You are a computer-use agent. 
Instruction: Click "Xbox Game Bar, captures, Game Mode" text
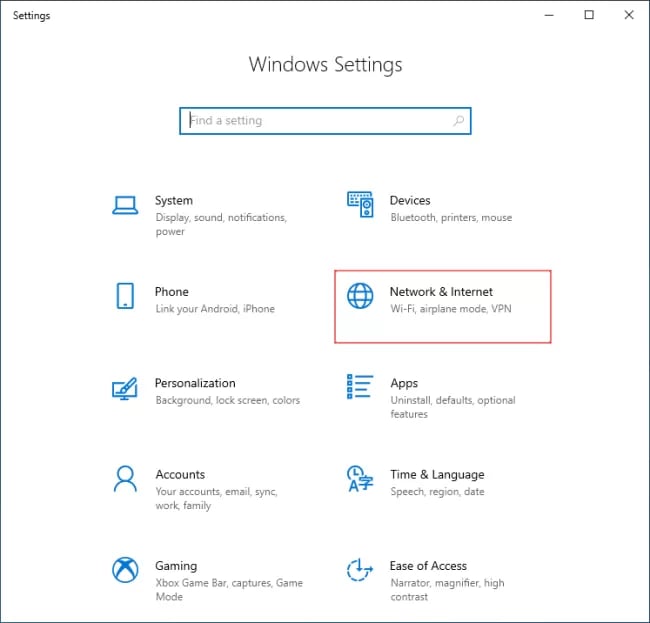click(x=229, y=590)
